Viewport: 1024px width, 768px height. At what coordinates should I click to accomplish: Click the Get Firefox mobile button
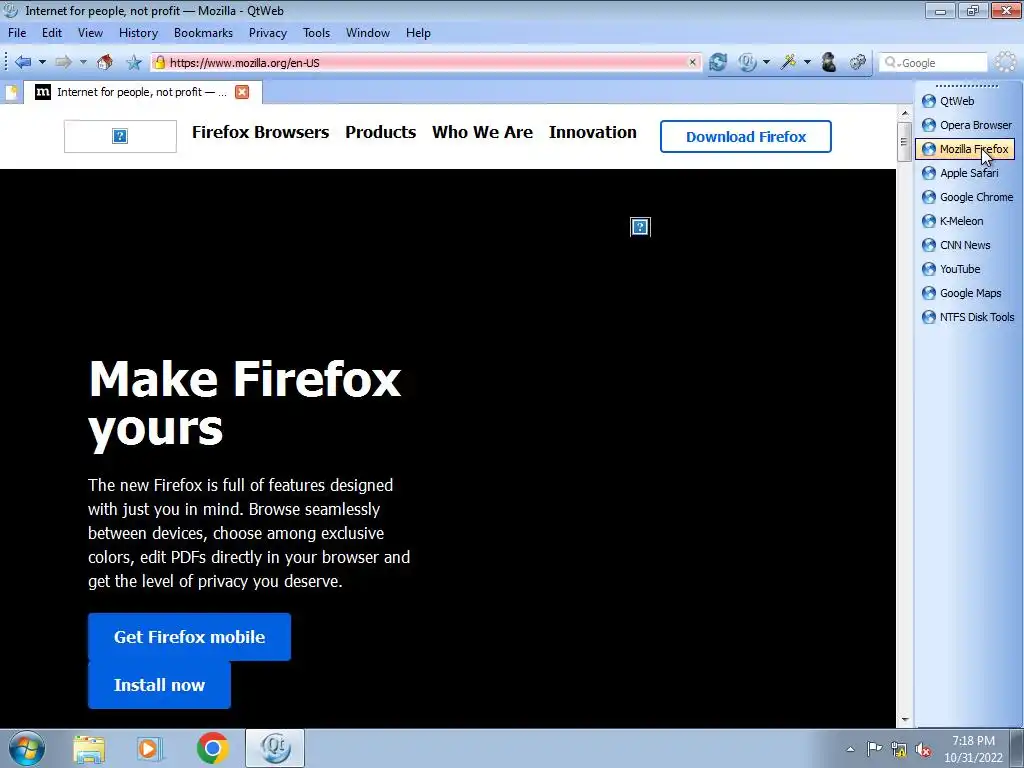(189, 637)
